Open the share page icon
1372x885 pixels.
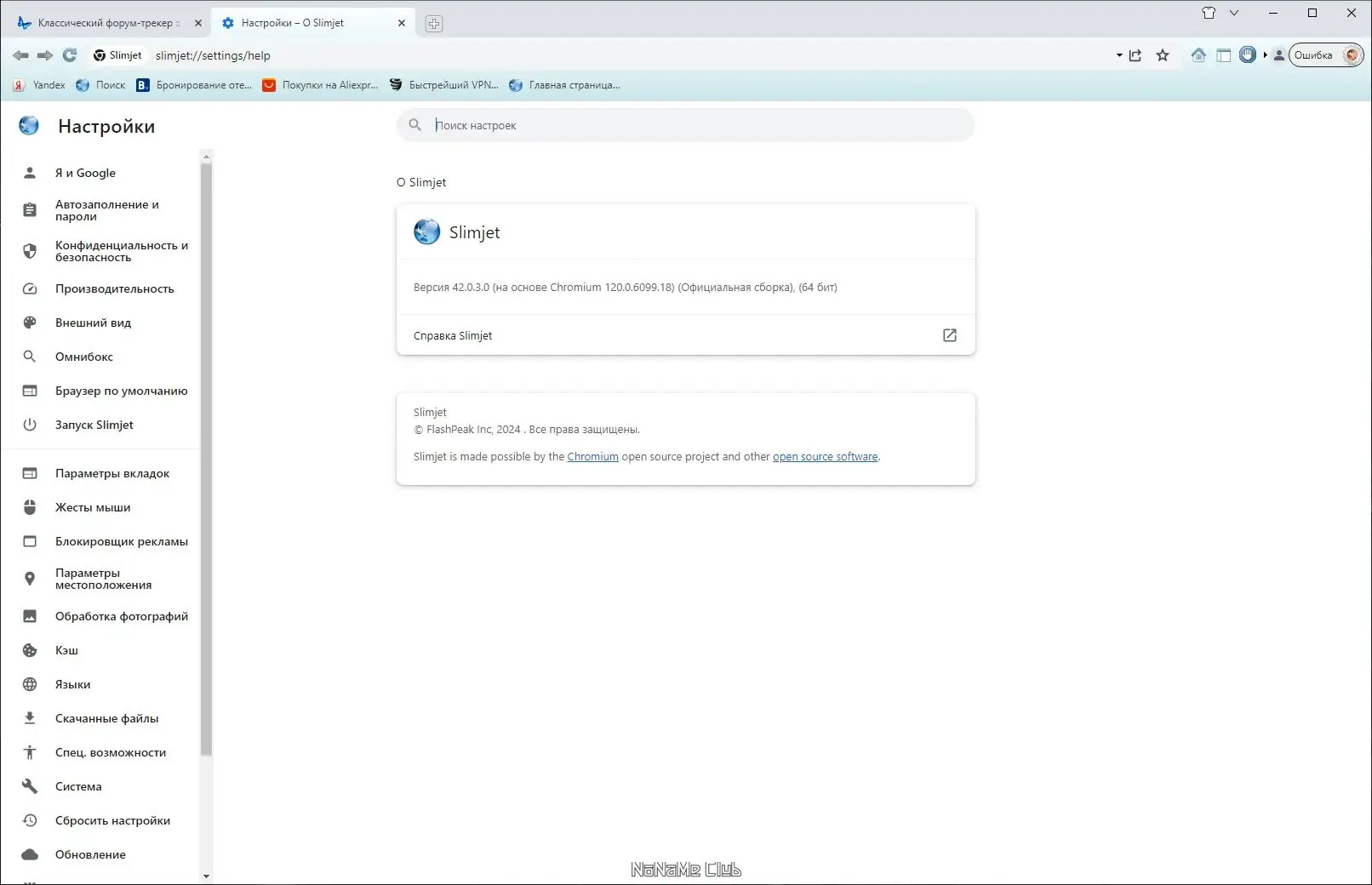[1135, 55]
